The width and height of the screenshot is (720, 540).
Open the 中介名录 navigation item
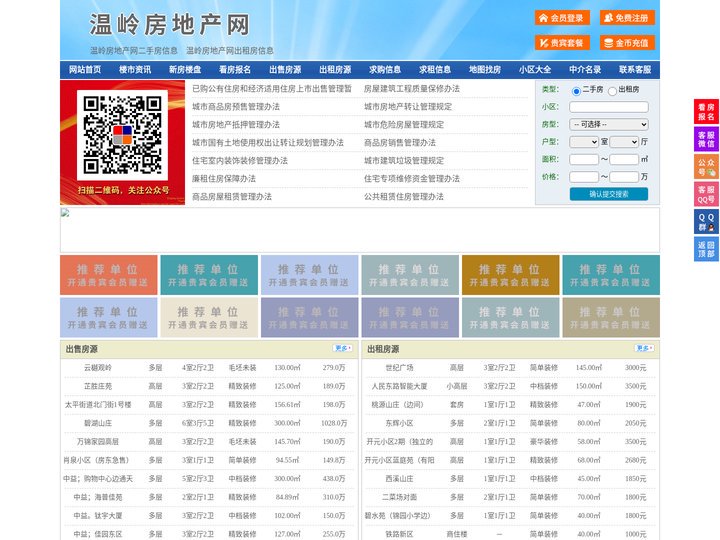pyautogui.click(x=585, y=70)
